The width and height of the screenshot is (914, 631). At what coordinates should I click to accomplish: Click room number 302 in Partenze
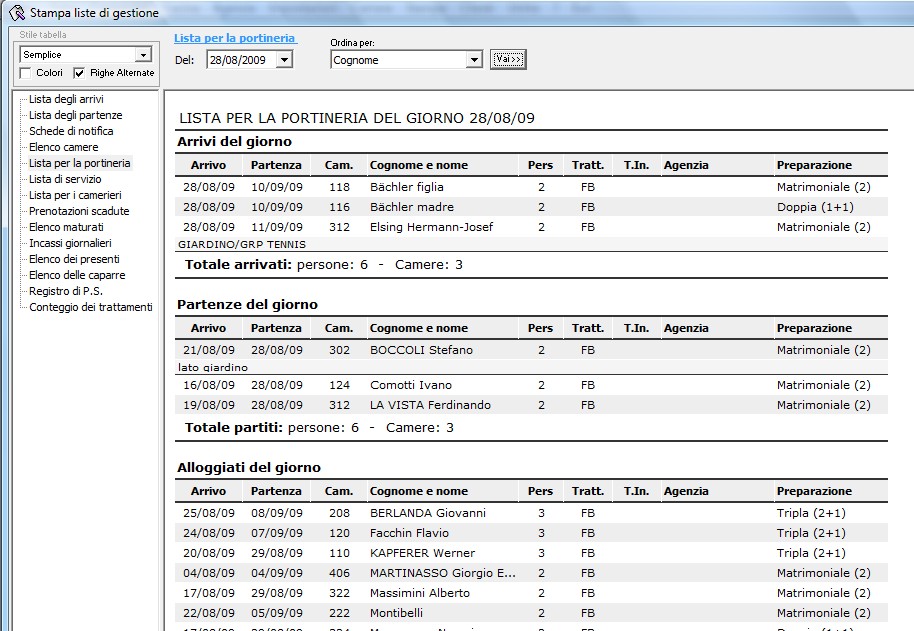[339, 350]
